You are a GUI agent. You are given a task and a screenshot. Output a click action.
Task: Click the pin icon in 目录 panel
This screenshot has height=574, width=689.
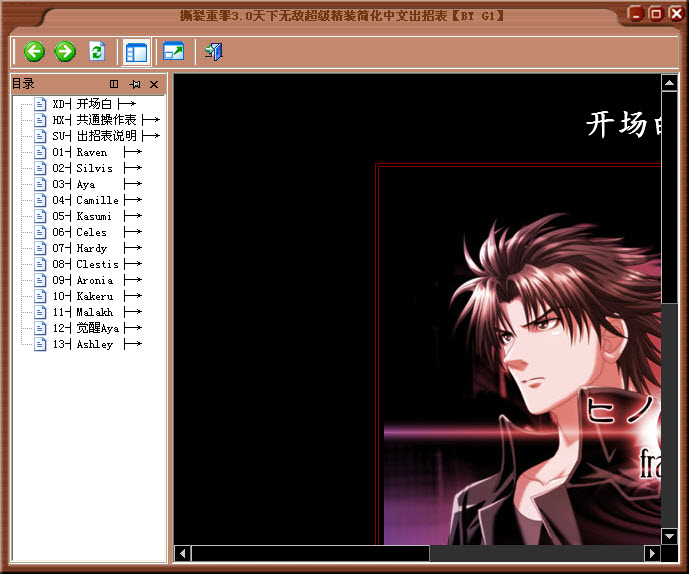point(135,84)
